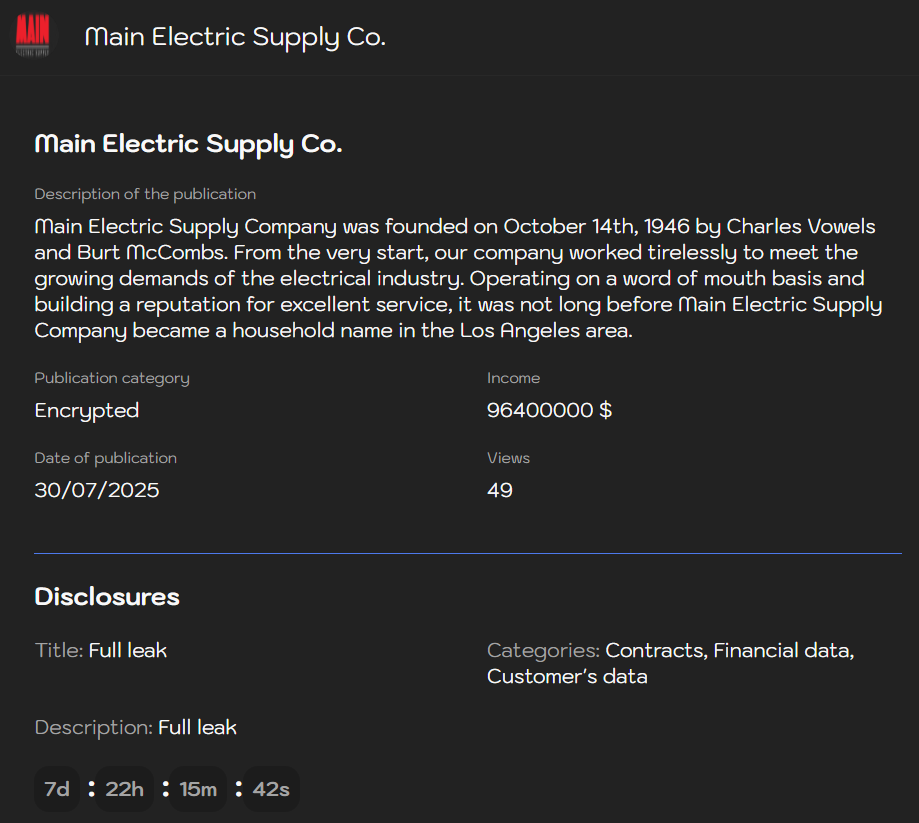Click the company description paragraph
The width and height of the screenshot is (919, 823).
coord(458,278)
